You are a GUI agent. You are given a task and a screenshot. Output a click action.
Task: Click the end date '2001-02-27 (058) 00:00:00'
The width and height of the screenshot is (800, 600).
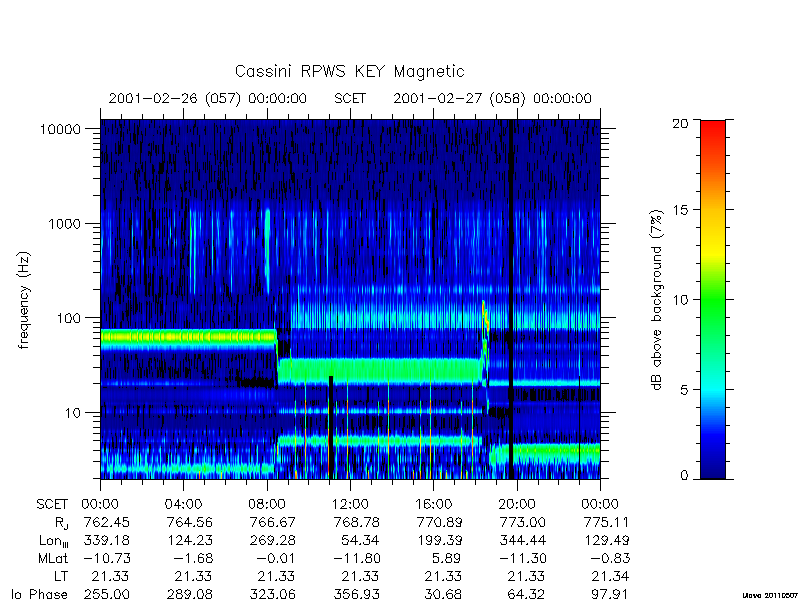492,98
